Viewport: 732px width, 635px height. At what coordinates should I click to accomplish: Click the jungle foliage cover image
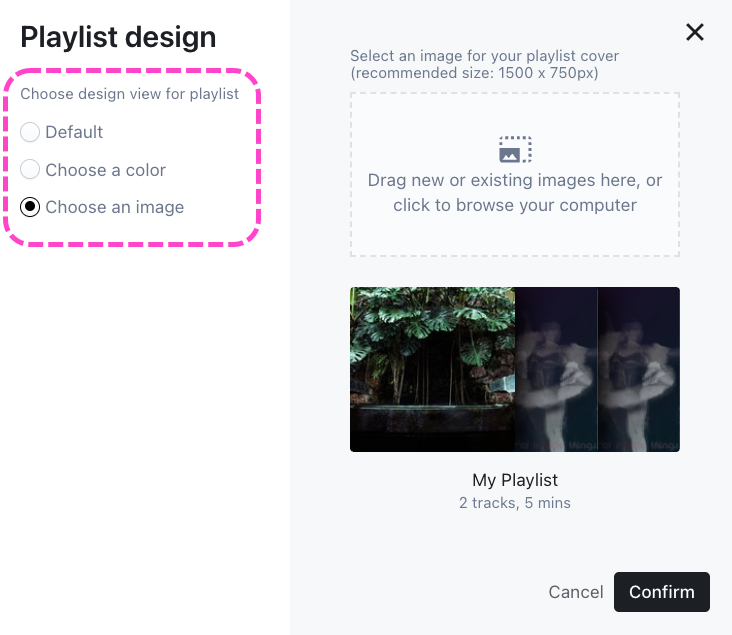pyautogui.click(x=432, y=369)
